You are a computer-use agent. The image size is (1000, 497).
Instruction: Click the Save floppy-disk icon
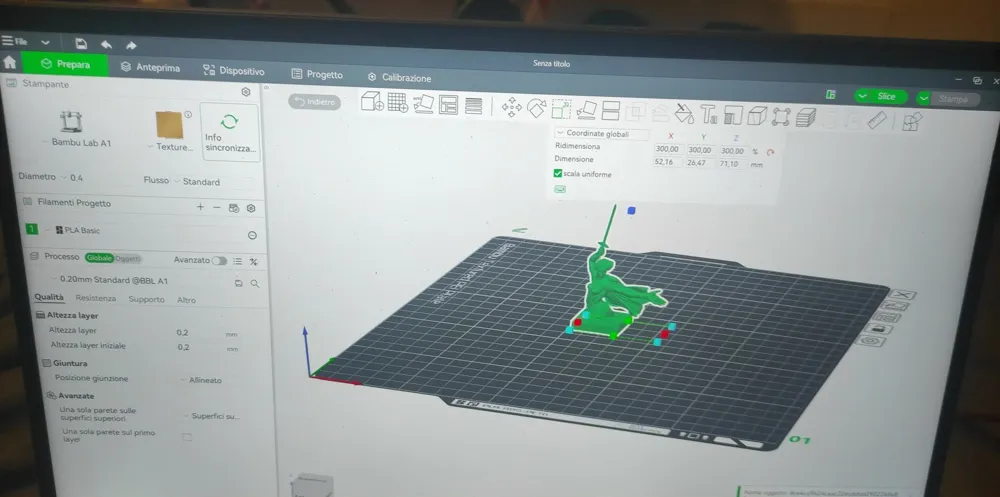[81, 43]
